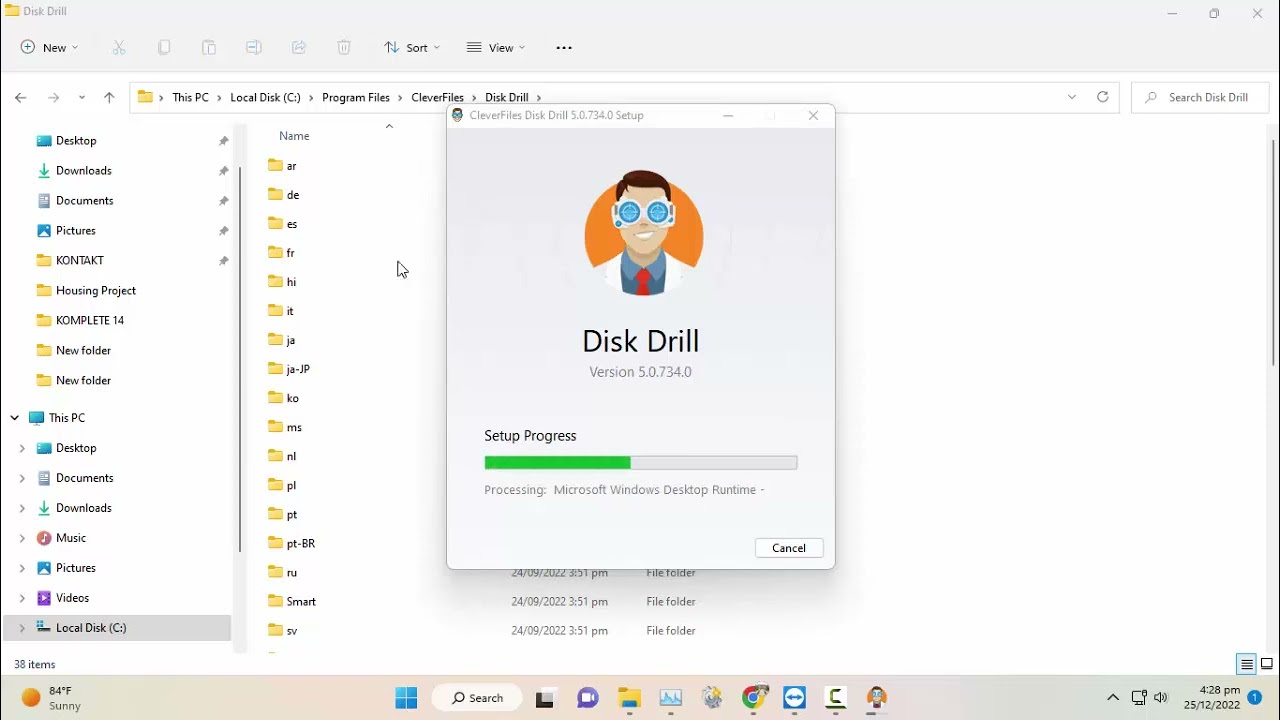This screenshot has height=720, width=1280.
Task: Expand Music under This PC
Action: pyautogui.click(x=22, y=538)
